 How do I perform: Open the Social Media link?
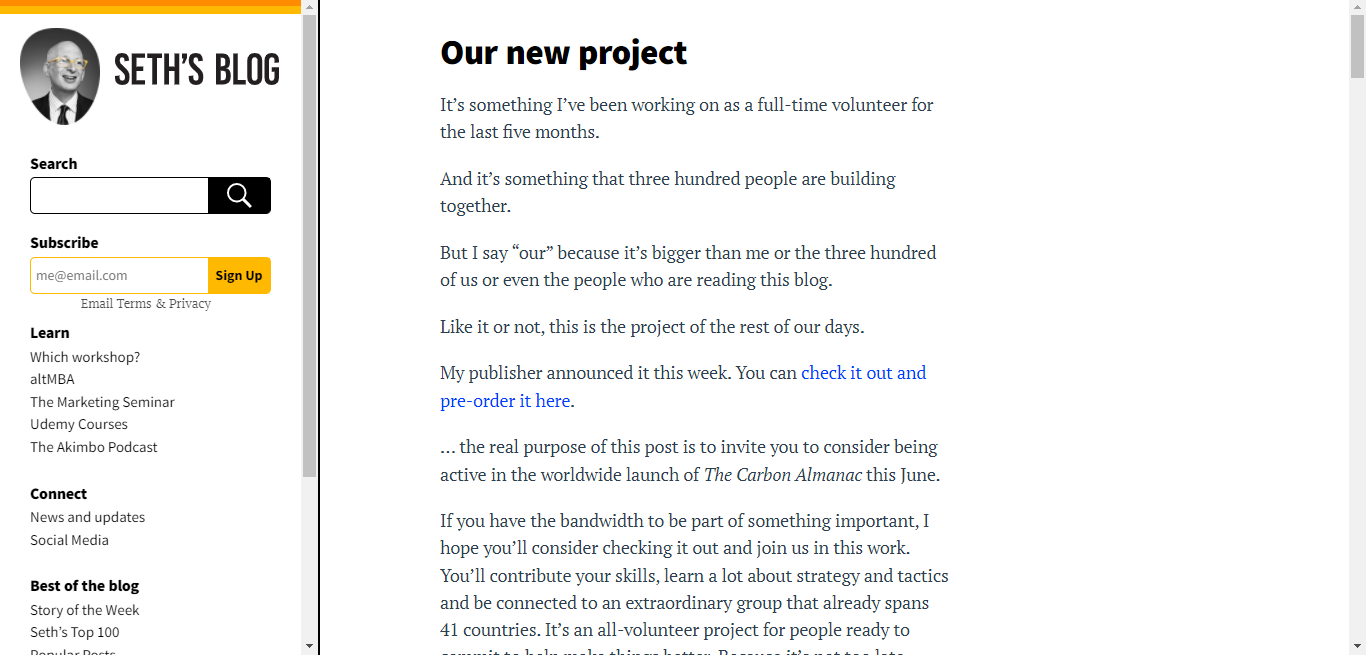[x=69, y=540]
